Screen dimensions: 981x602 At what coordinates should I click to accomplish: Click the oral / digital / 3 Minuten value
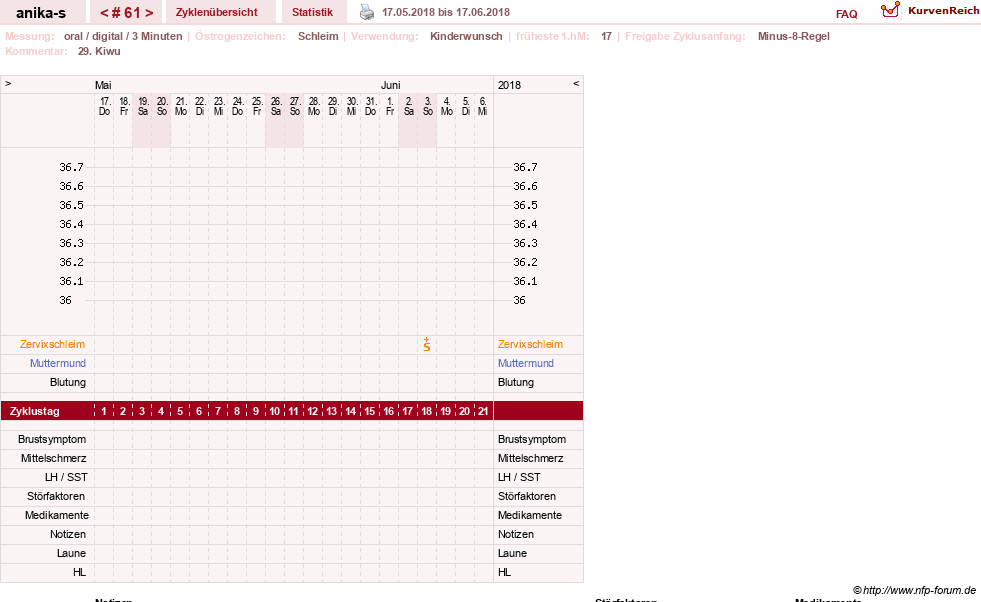tap(123, 36)
